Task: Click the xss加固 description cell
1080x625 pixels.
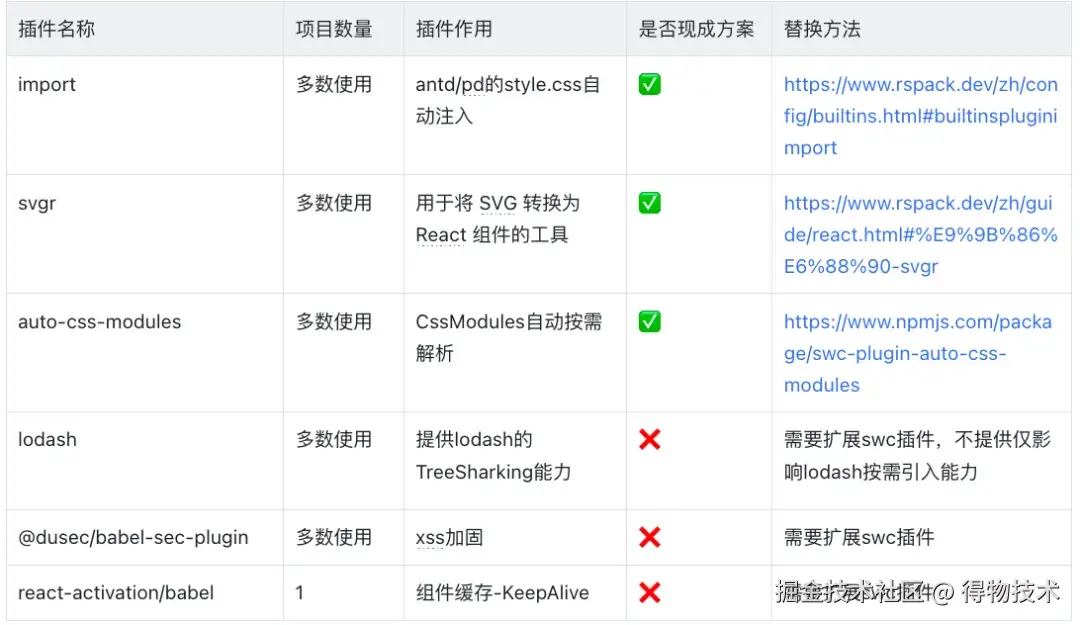Action: pyautogui.click(x=515, y=537)
